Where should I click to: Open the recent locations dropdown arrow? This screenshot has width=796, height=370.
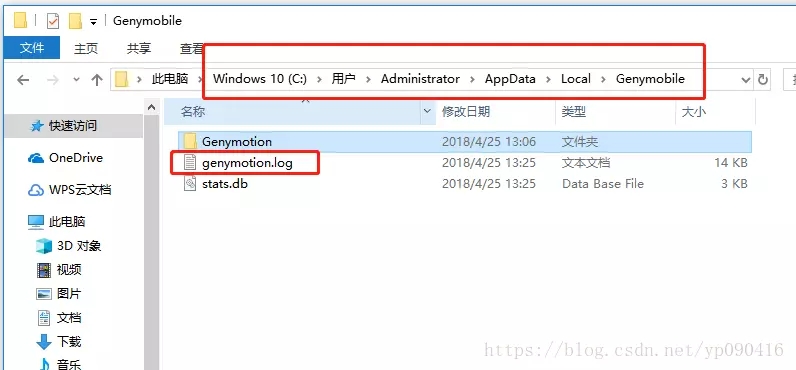click(77, 80)
